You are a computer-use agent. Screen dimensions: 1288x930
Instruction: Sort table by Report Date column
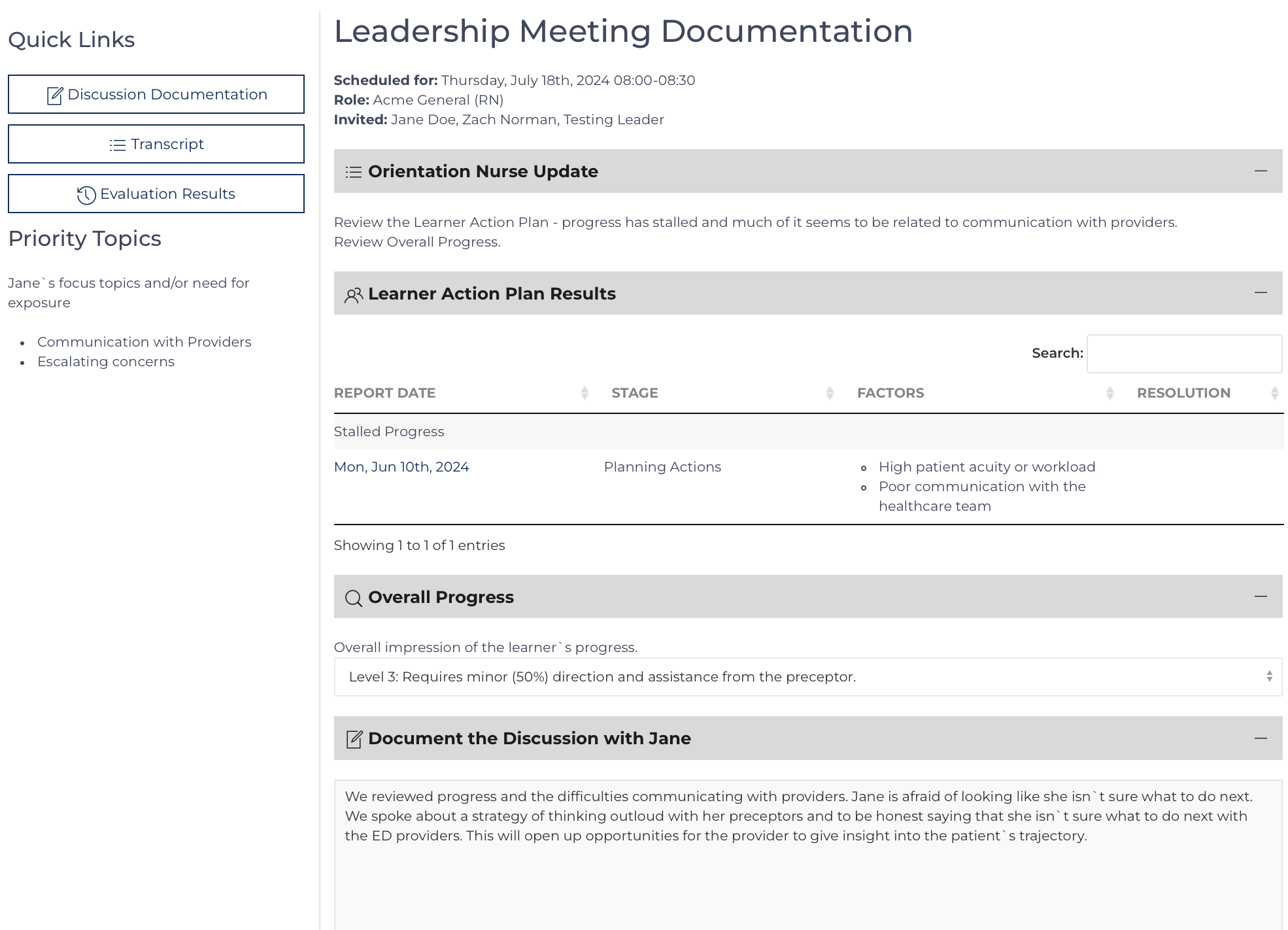point(462,393)
